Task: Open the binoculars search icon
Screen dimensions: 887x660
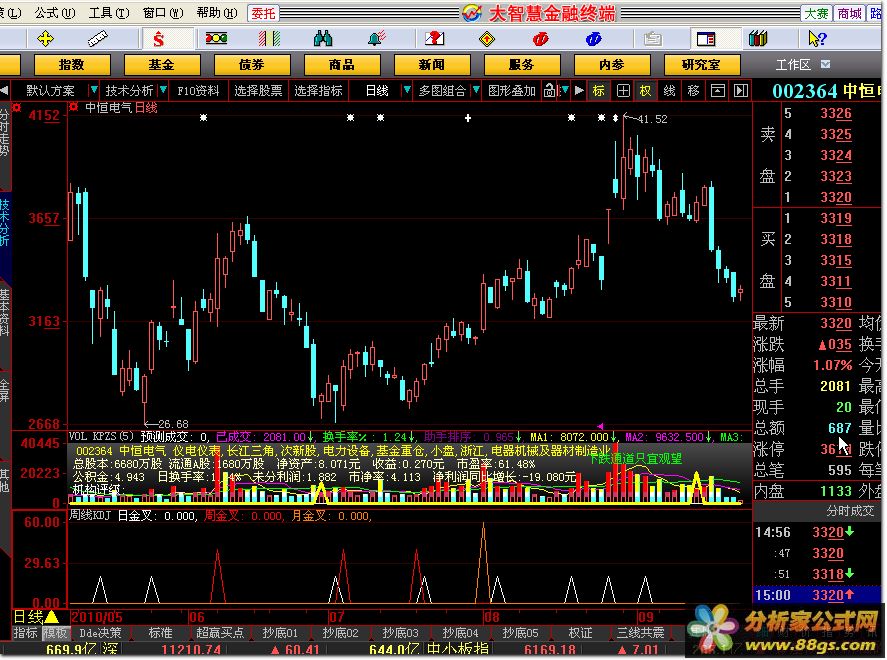Action: coord(323,38)
